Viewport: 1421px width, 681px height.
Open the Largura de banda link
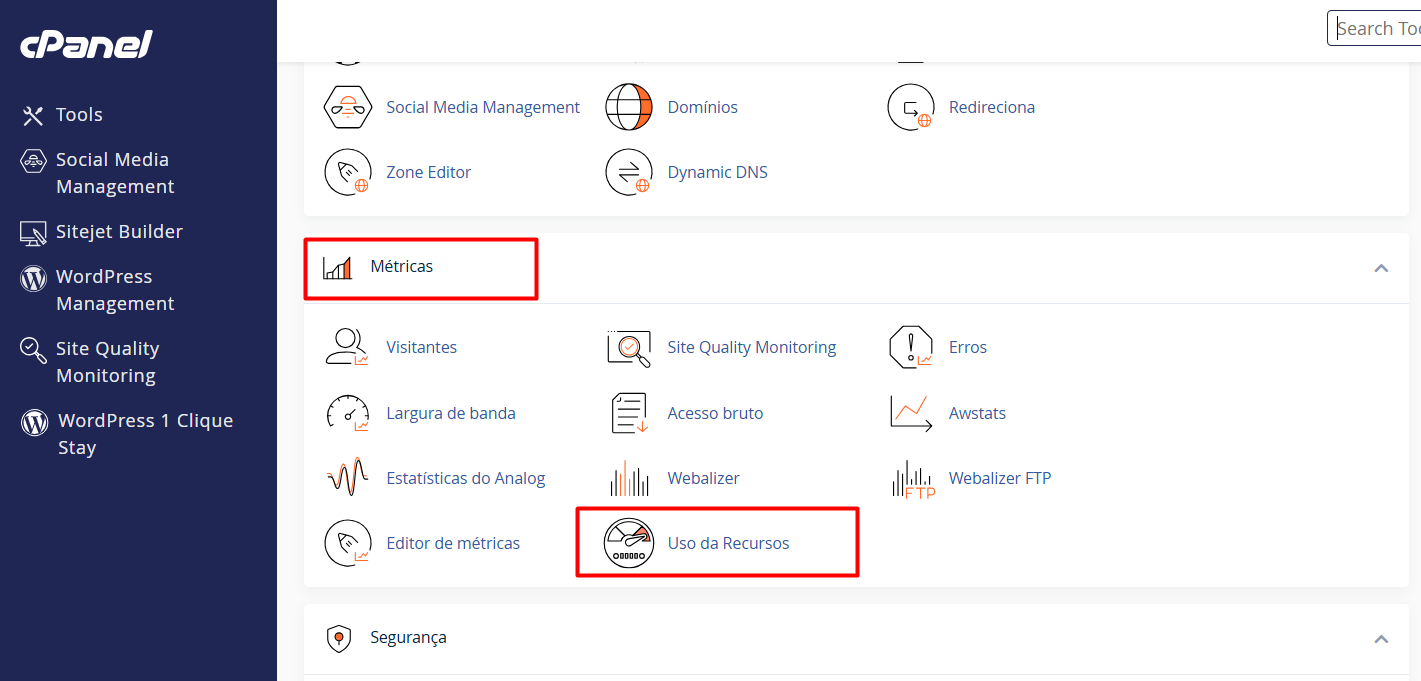point(451,412)
